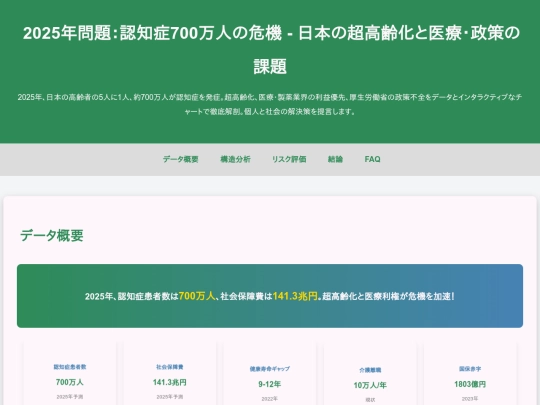Viewport: 540px width, 405px height.
Task: Go to the 構造分析 section link
Action: click(x=235, y=159)
